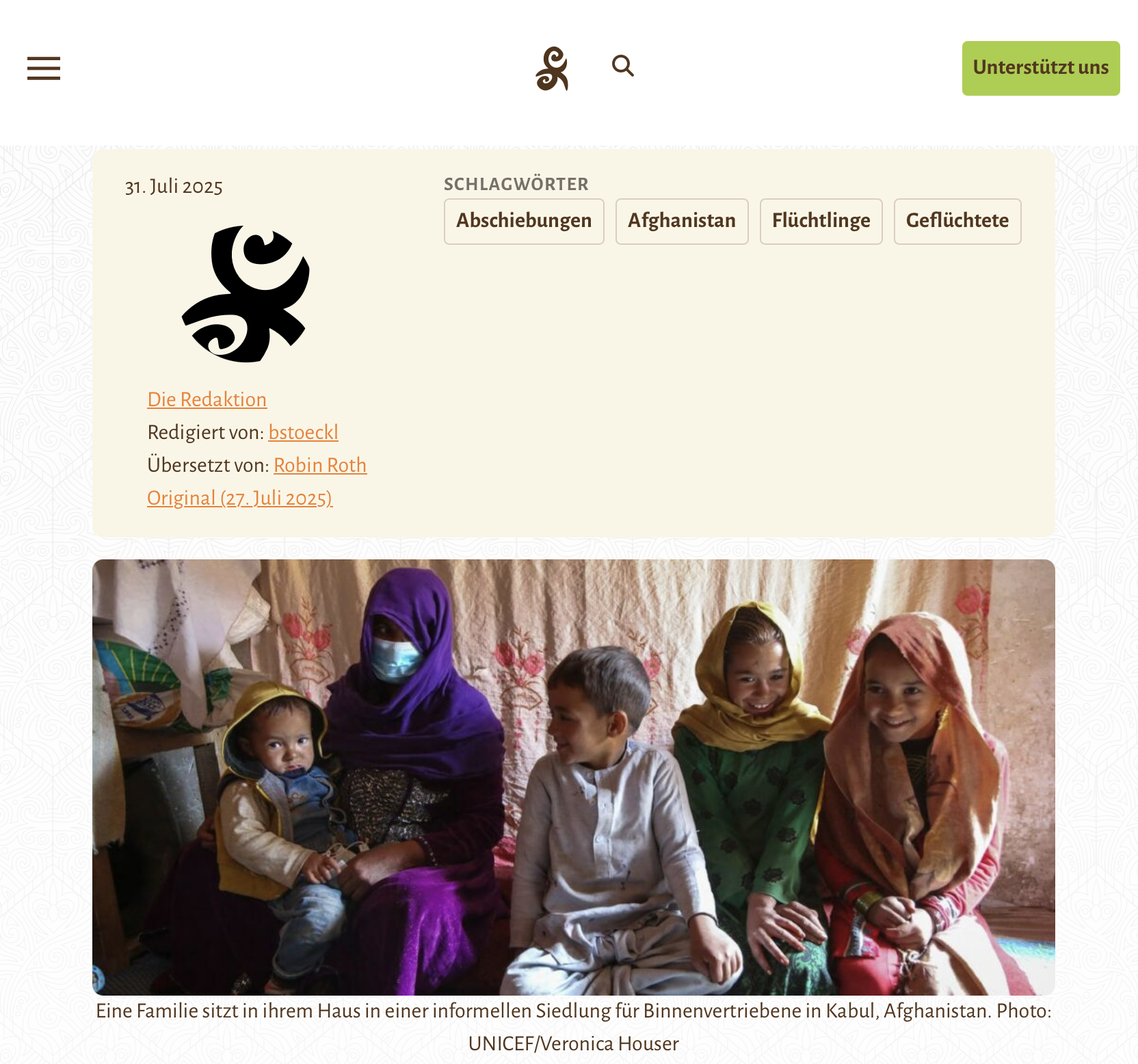Visit the Die Redaktion author page

pyautogui.click(x=207, y=399)
